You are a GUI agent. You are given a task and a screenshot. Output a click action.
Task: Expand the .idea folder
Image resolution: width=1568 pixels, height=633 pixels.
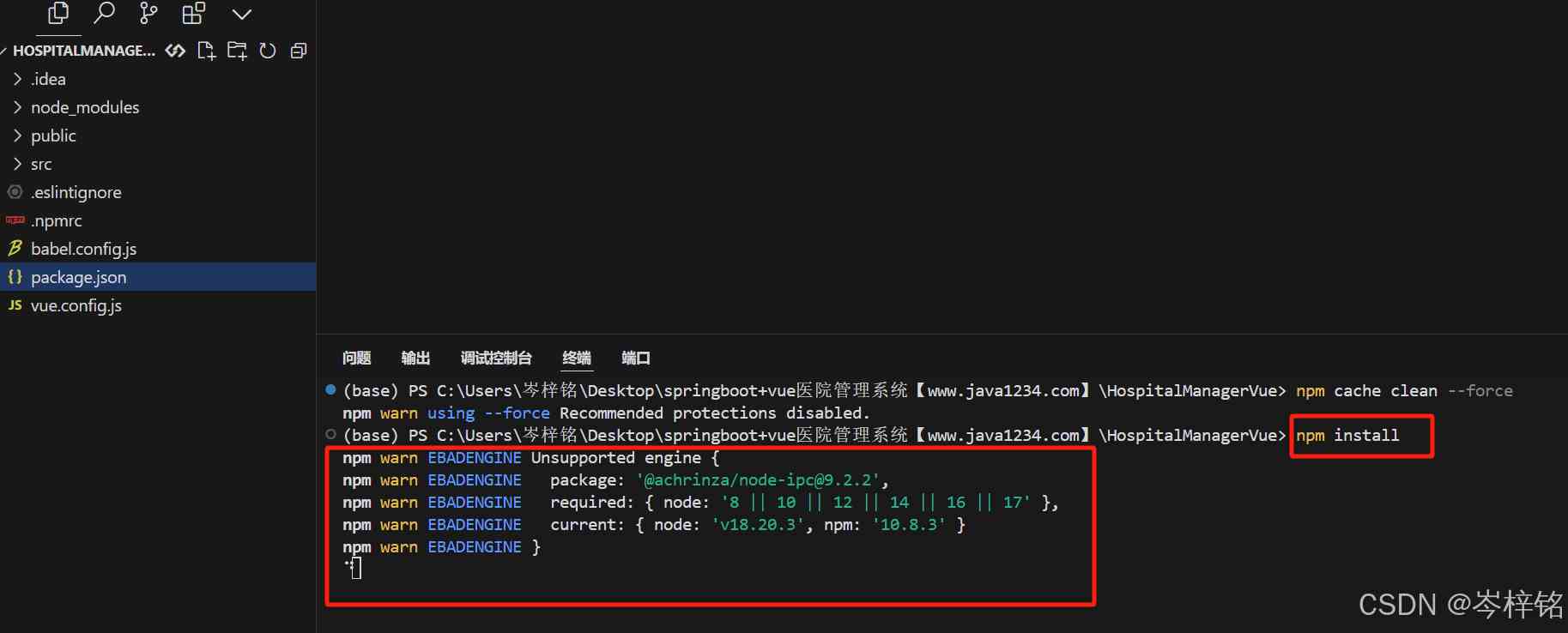[x=48, y=79]
